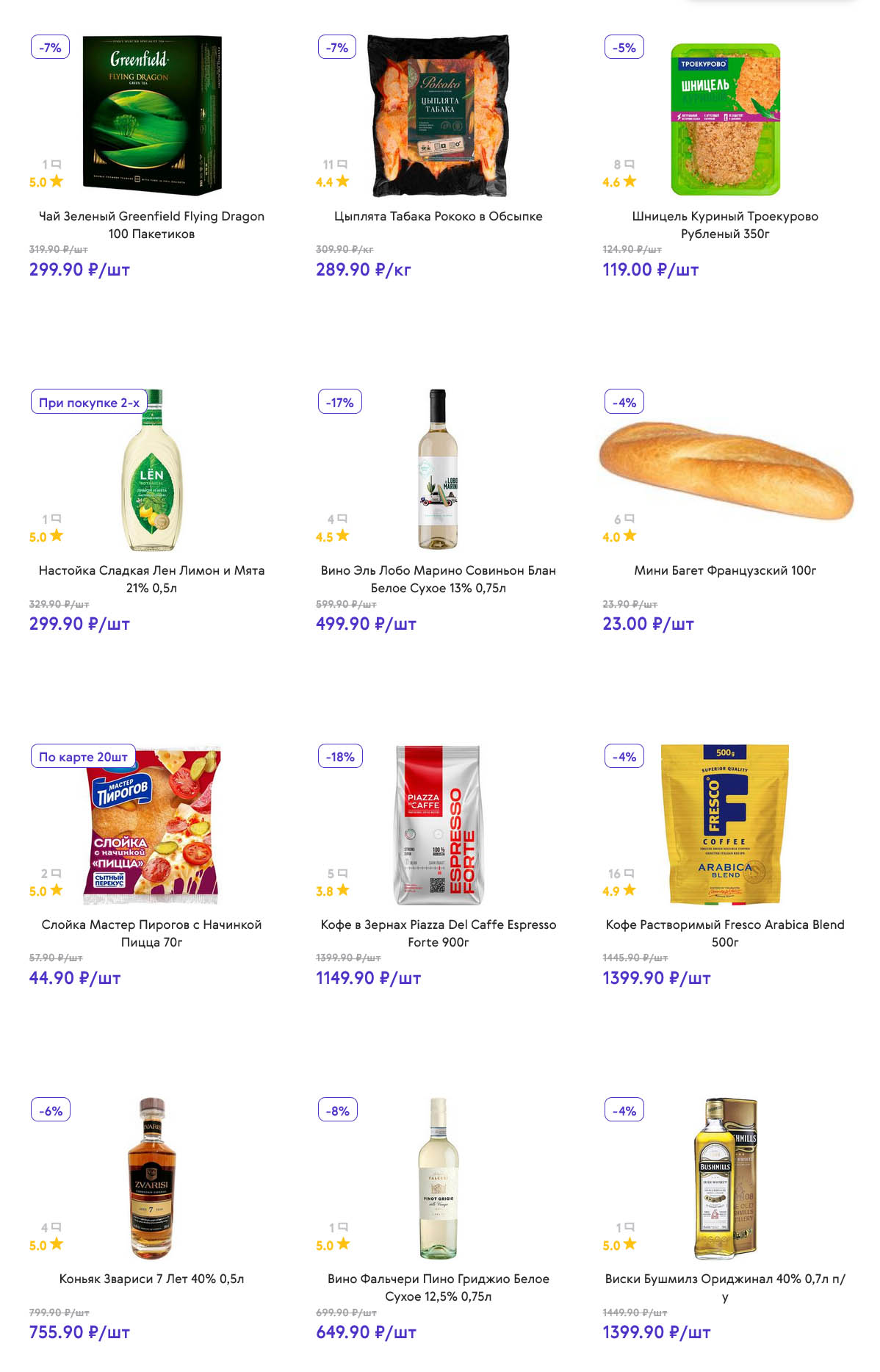Click the 'При покупке 2-х' promo badge
Image resolution: width=880 pixels, height=1372 pixels.
pyautogui.click(x=89, y=402)
